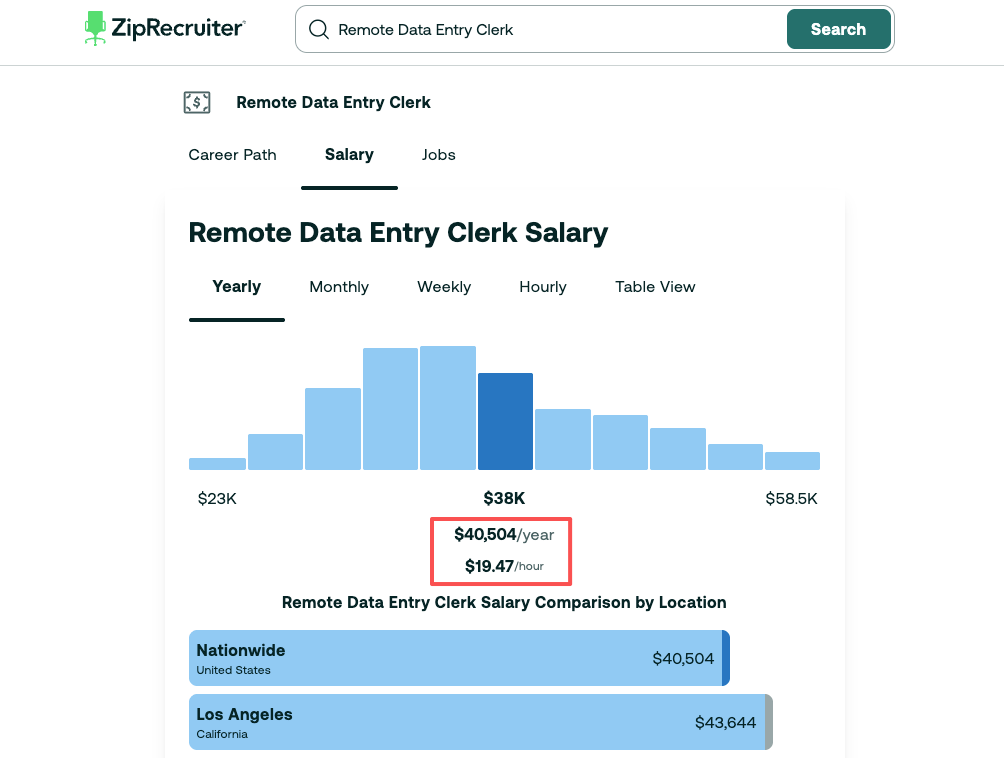
Task: Switch to Weekly salary view
Action: point(443,287)
